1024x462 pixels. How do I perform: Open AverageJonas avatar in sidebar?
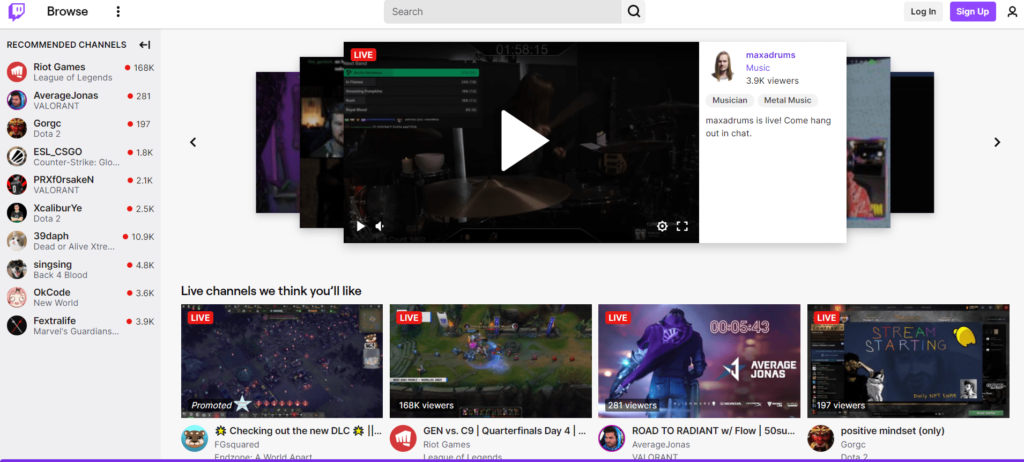pyautogui.click(x=17, y=100)
